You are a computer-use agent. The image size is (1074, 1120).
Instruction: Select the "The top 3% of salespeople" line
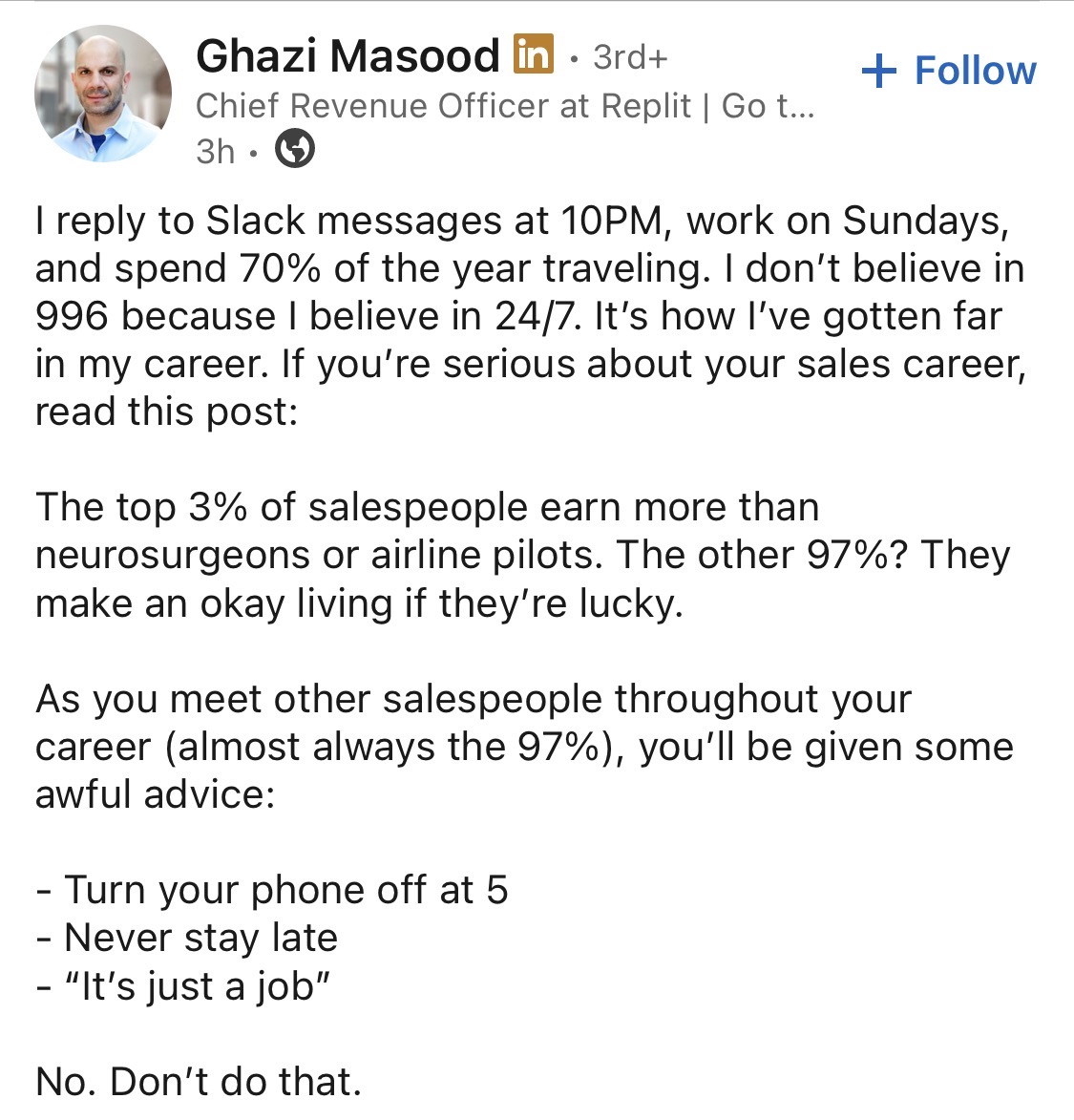pos(427,508)
